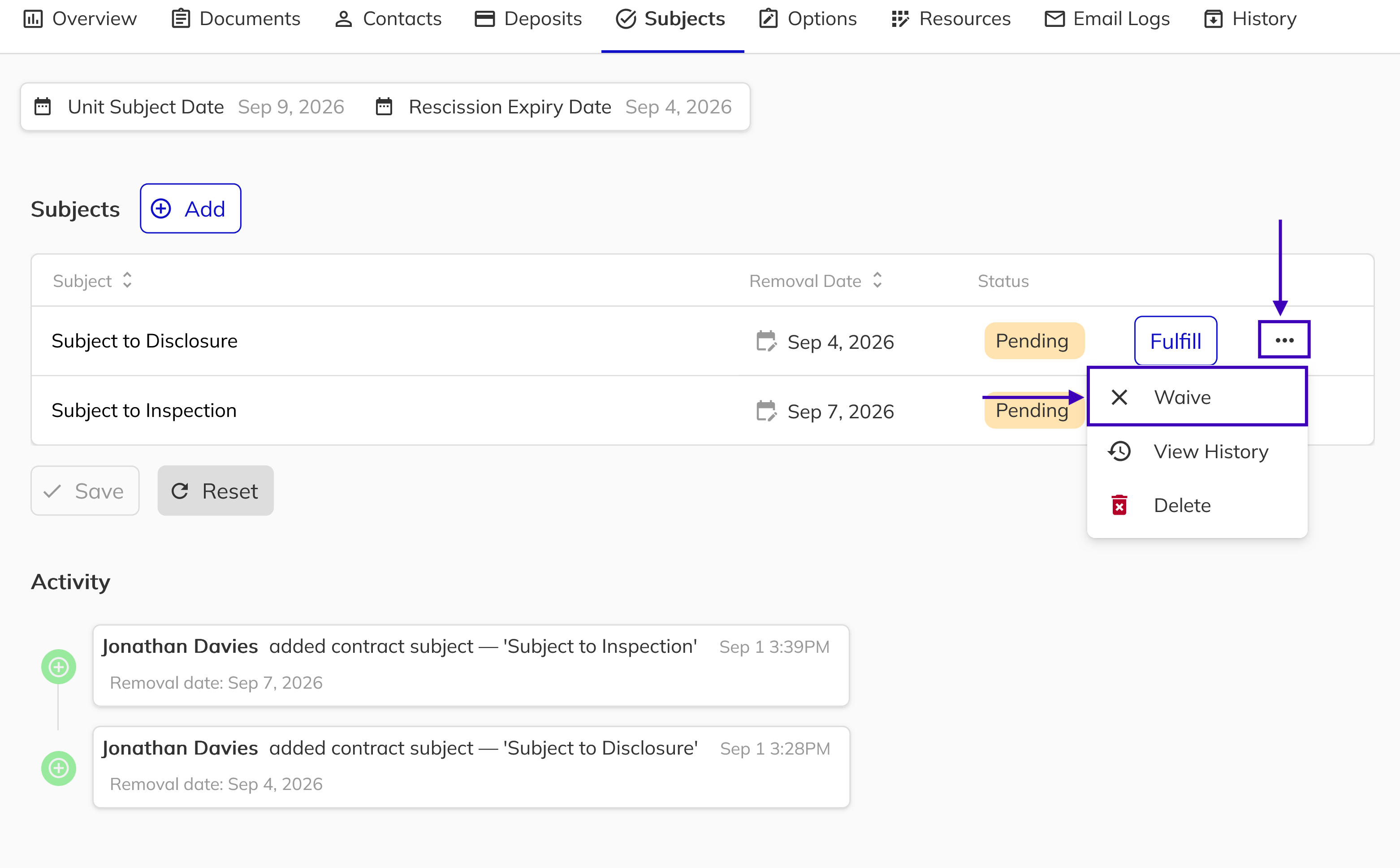The image size is (1400, 868).
Task: Click the red trash icon in the context menu
Action: pos(1119,505)
